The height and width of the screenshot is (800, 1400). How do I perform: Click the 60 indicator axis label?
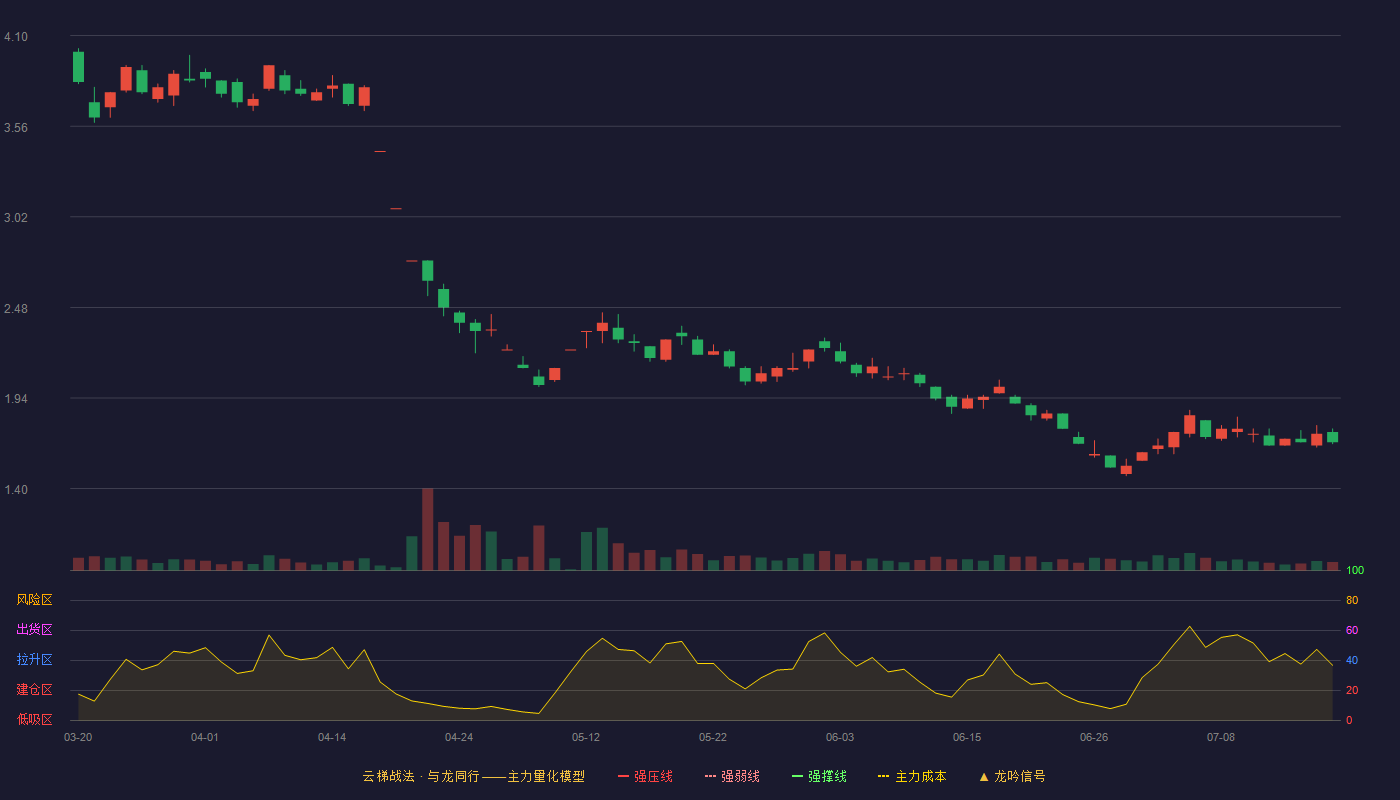tap(1352, 630)
